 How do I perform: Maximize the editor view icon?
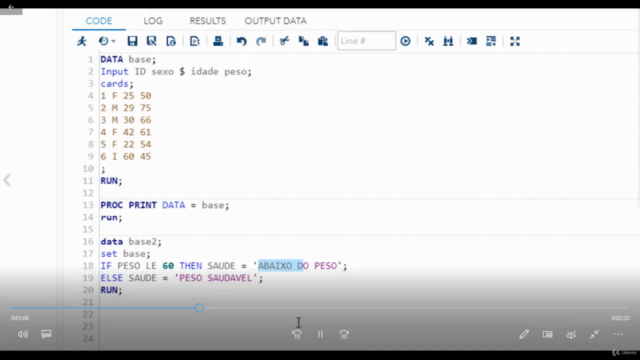[515, 41]
